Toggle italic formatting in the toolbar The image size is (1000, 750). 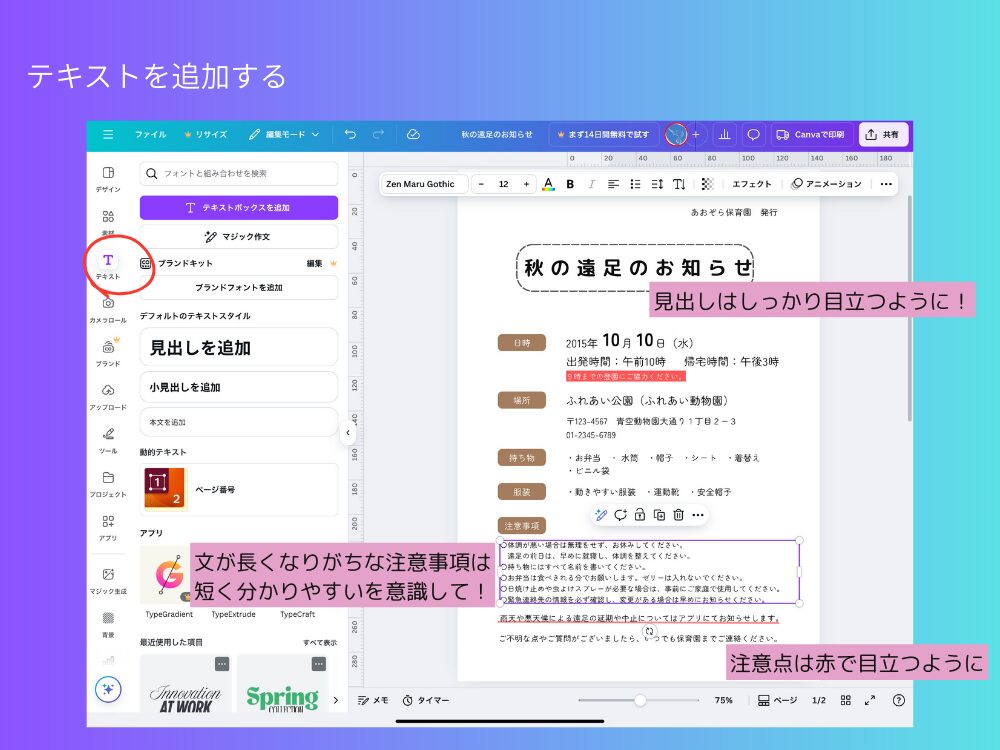click(592, 184)
